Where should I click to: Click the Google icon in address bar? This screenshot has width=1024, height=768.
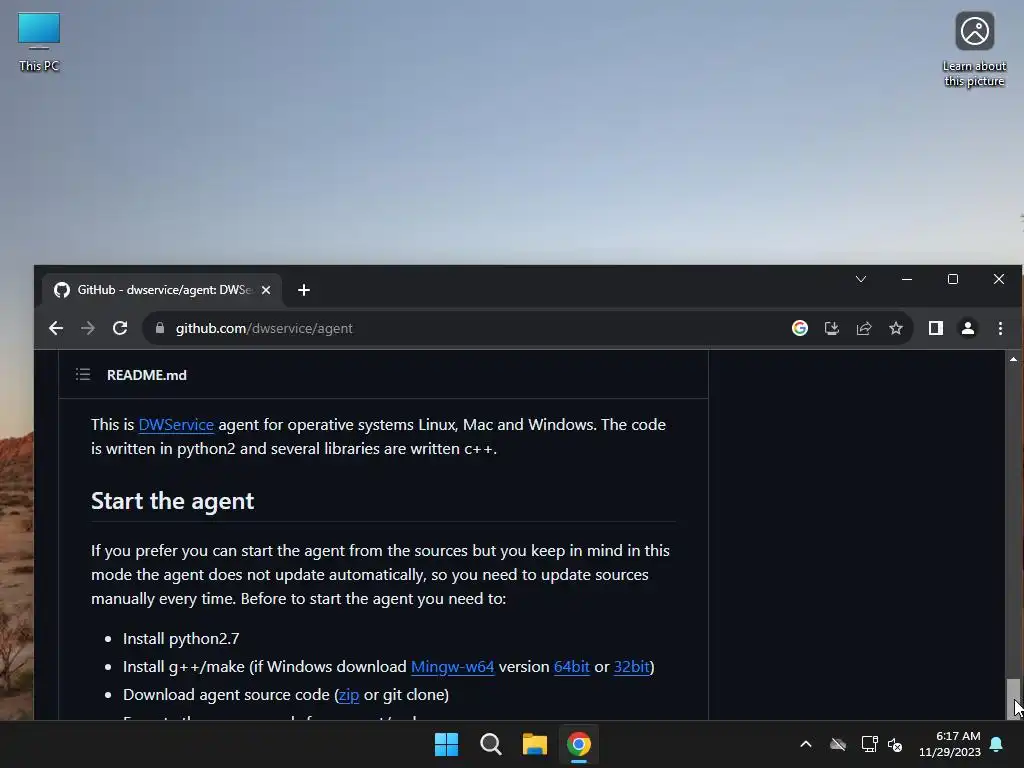point(799,328)
